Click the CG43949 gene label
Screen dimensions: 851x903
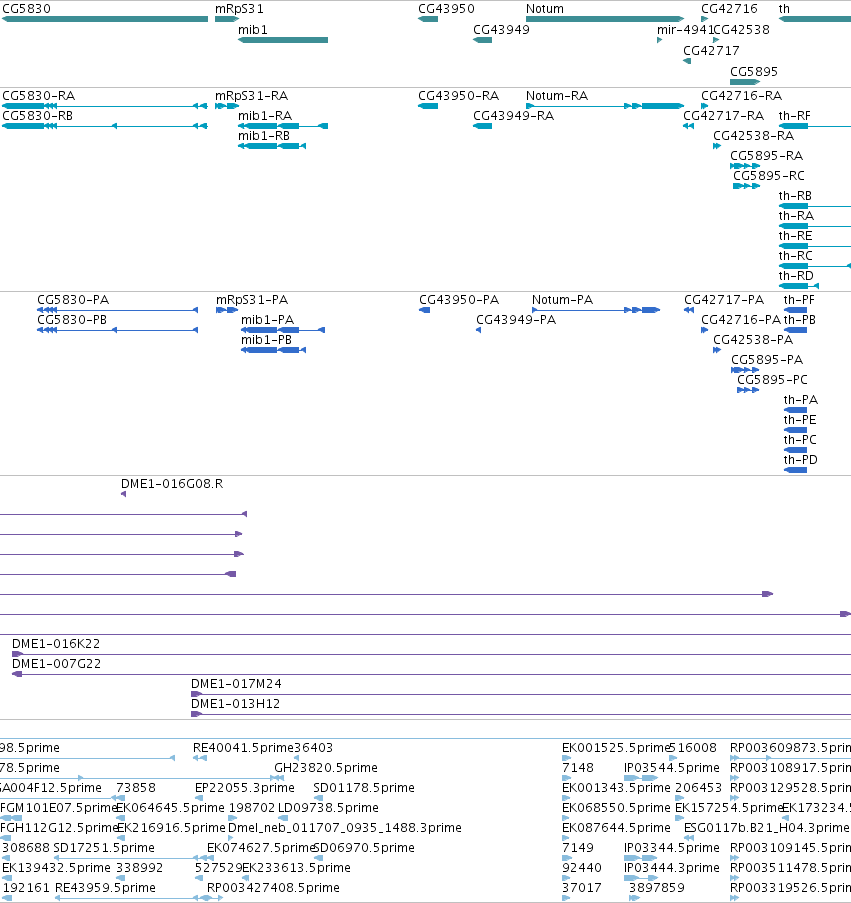(x=502, y=29)
